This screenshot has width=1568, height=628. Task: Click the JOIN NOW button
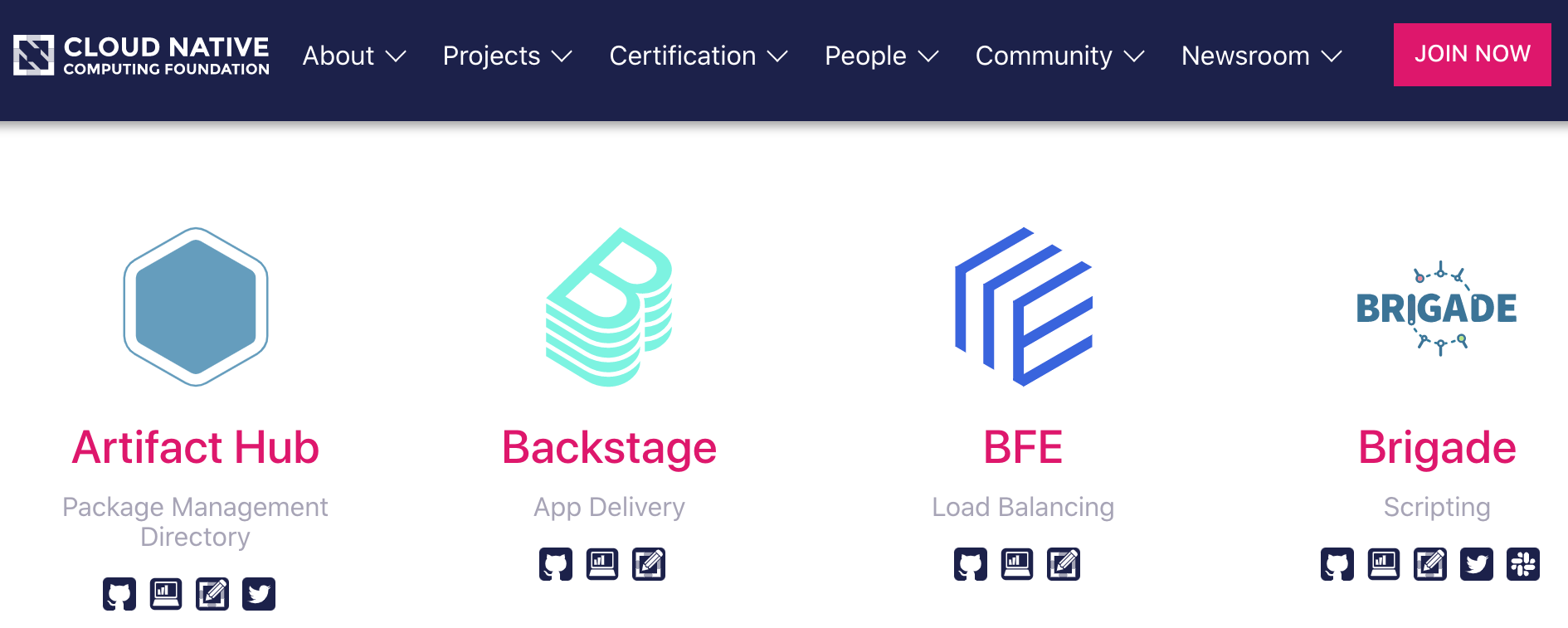click(1473, 55)
